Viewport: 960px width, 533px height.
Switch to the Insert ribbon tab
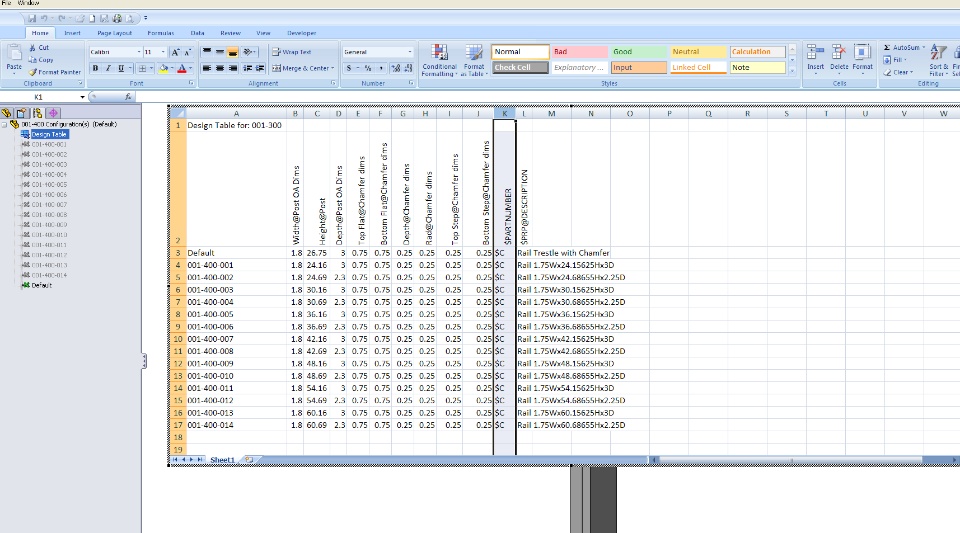(x=72, y=33)
